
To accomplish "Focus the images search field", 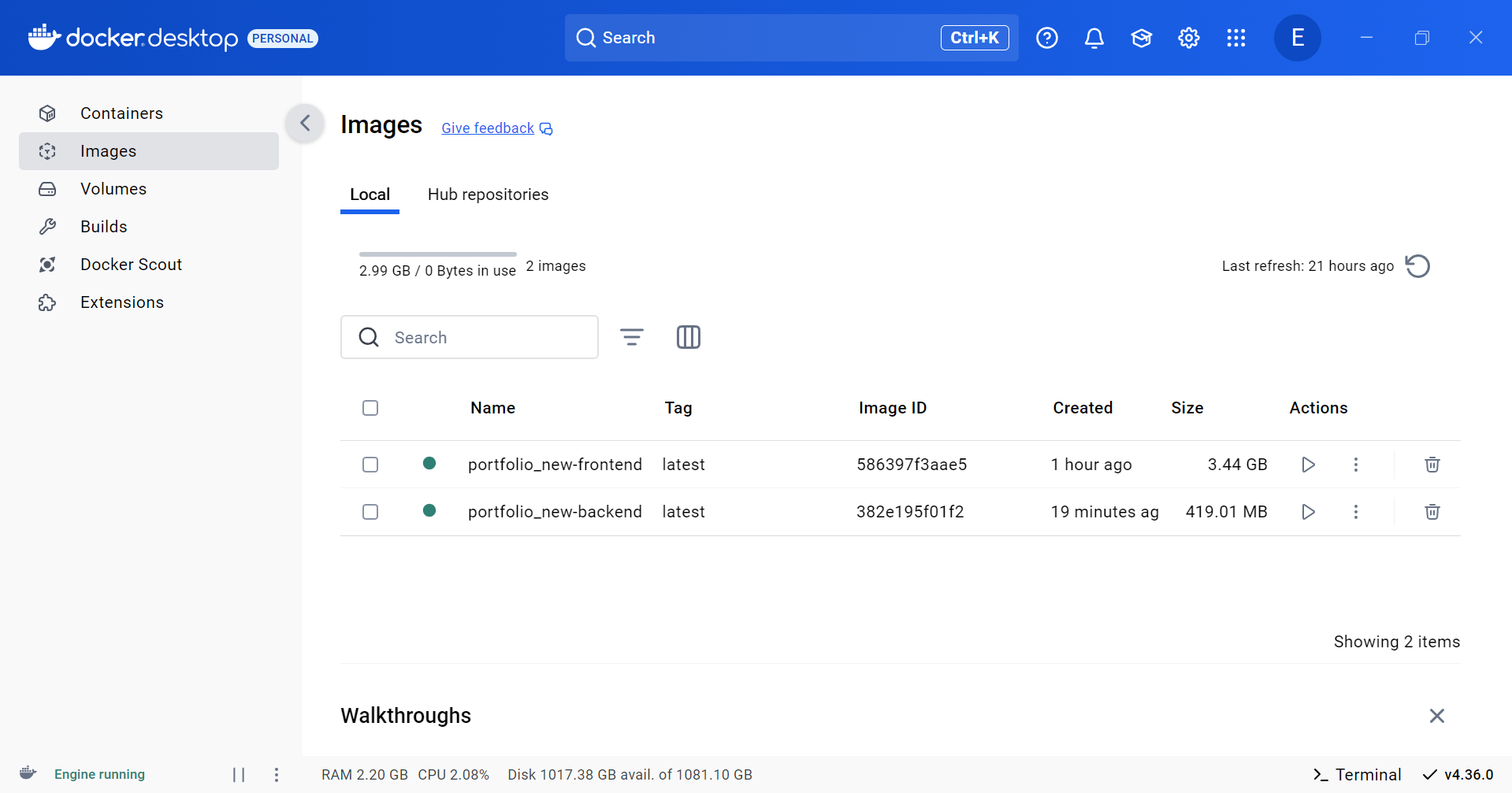I will tap(470, 337).
